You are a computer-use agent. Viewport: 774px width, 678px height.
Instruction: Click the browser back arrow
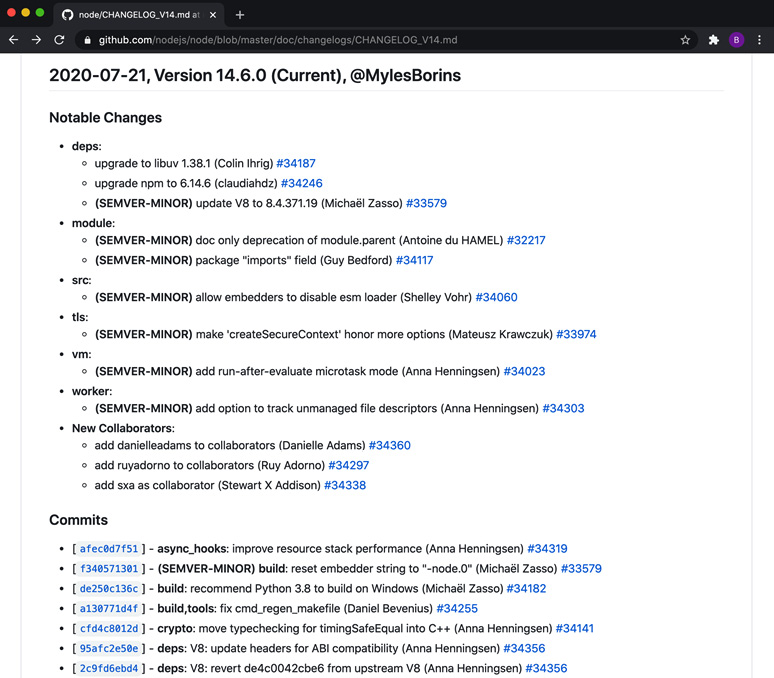pyautogui.click(x=13, y=40)
